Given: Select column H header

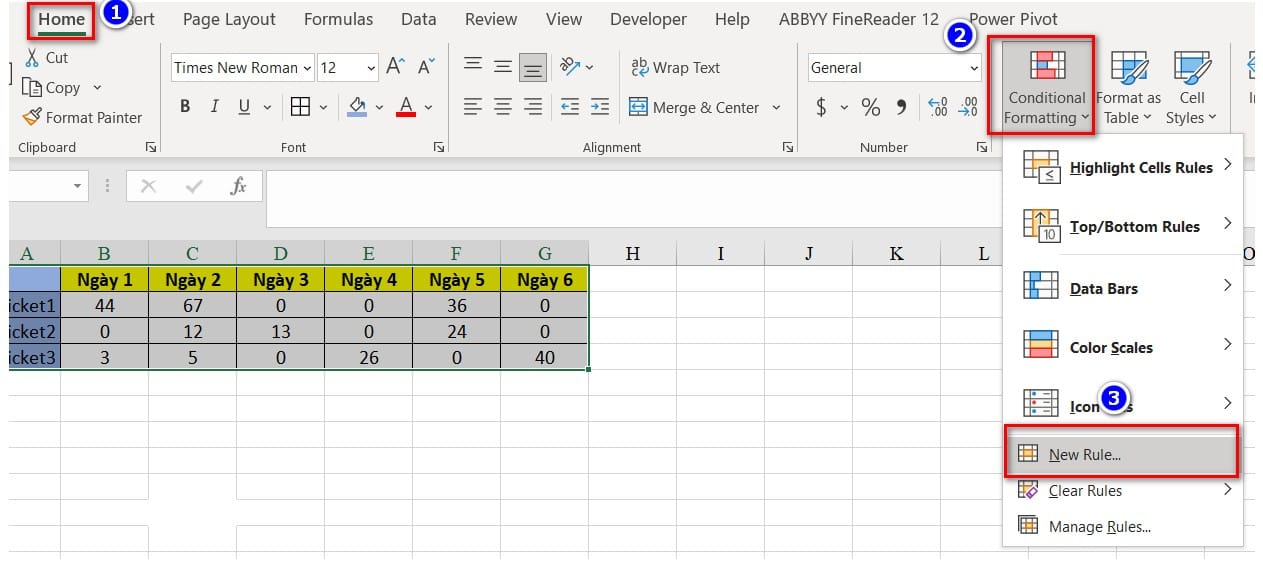Looking at the screenshot, I should pos(633,253).
